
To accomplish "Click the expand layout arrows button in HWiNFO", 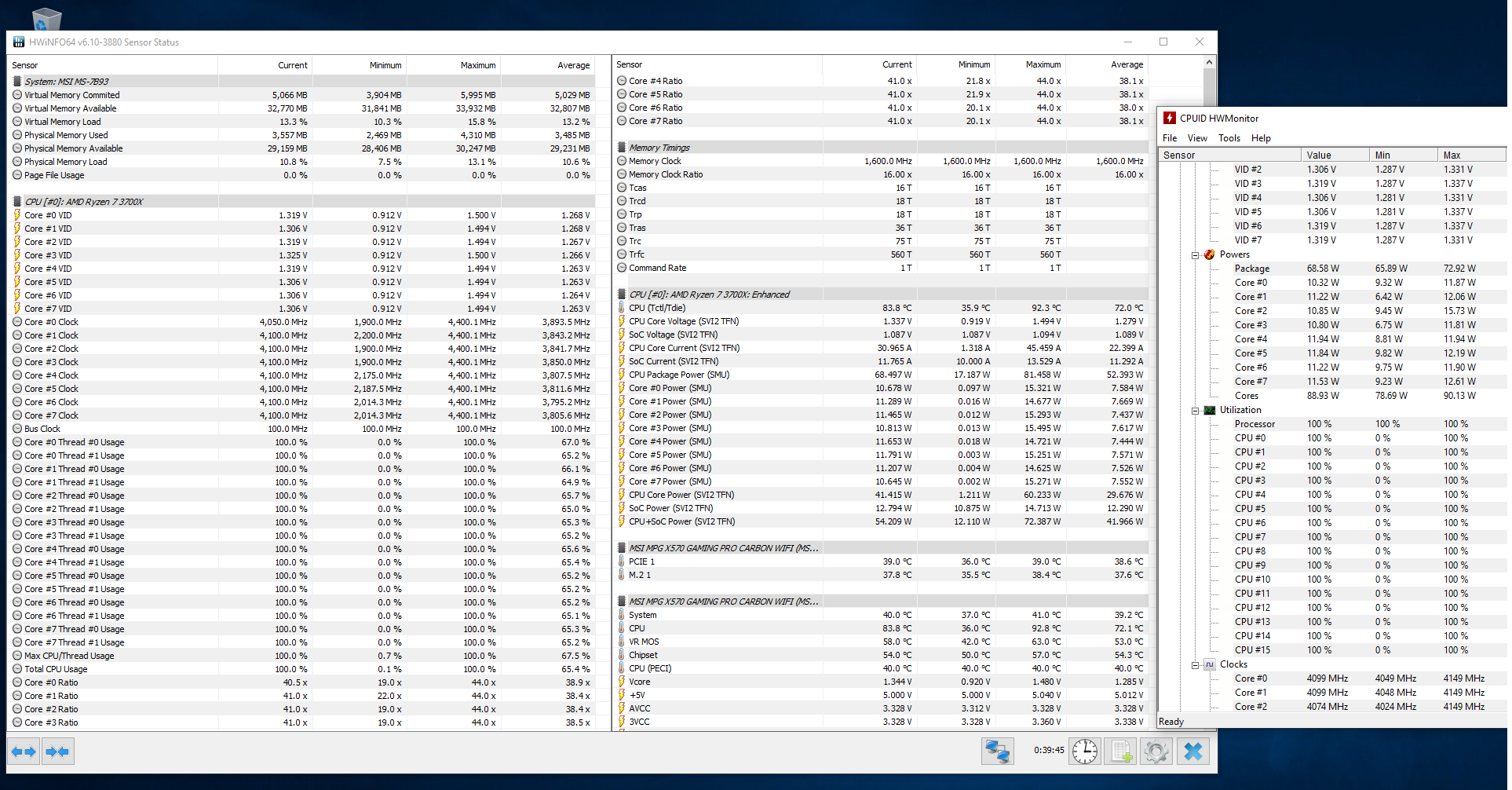I will click(24, 752).
